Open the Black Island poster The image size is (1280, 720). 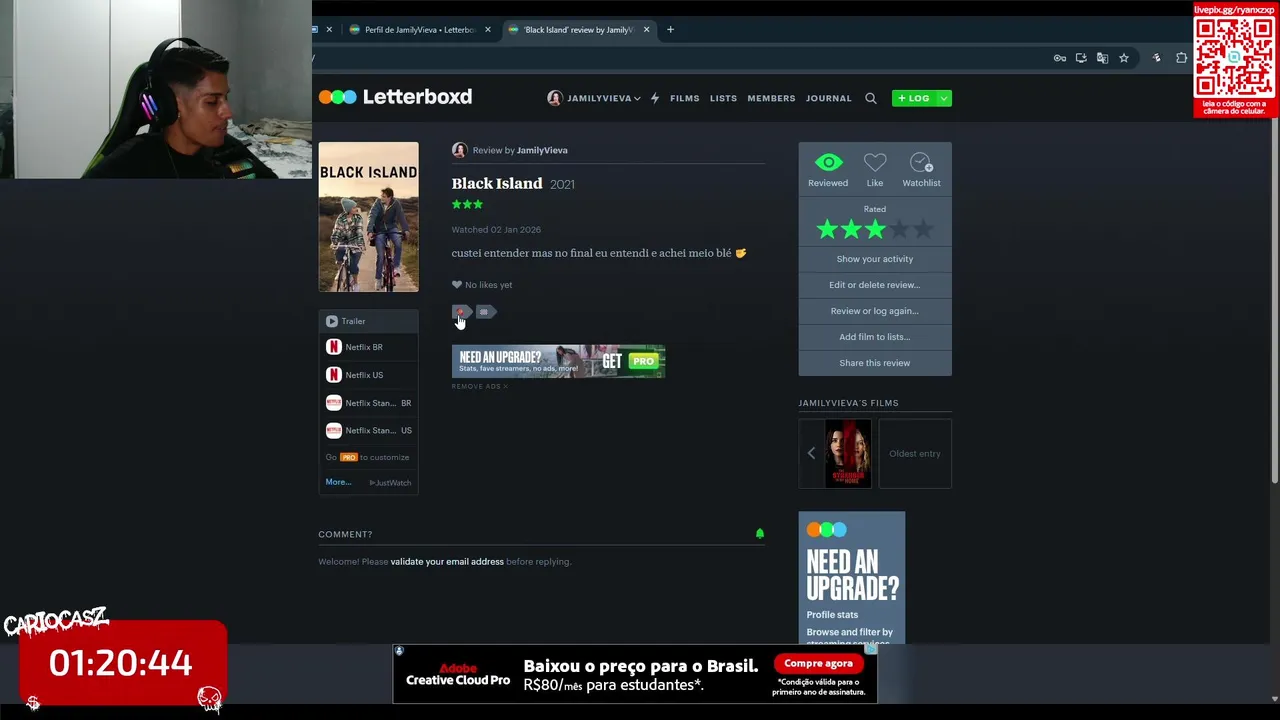[368, 217]
